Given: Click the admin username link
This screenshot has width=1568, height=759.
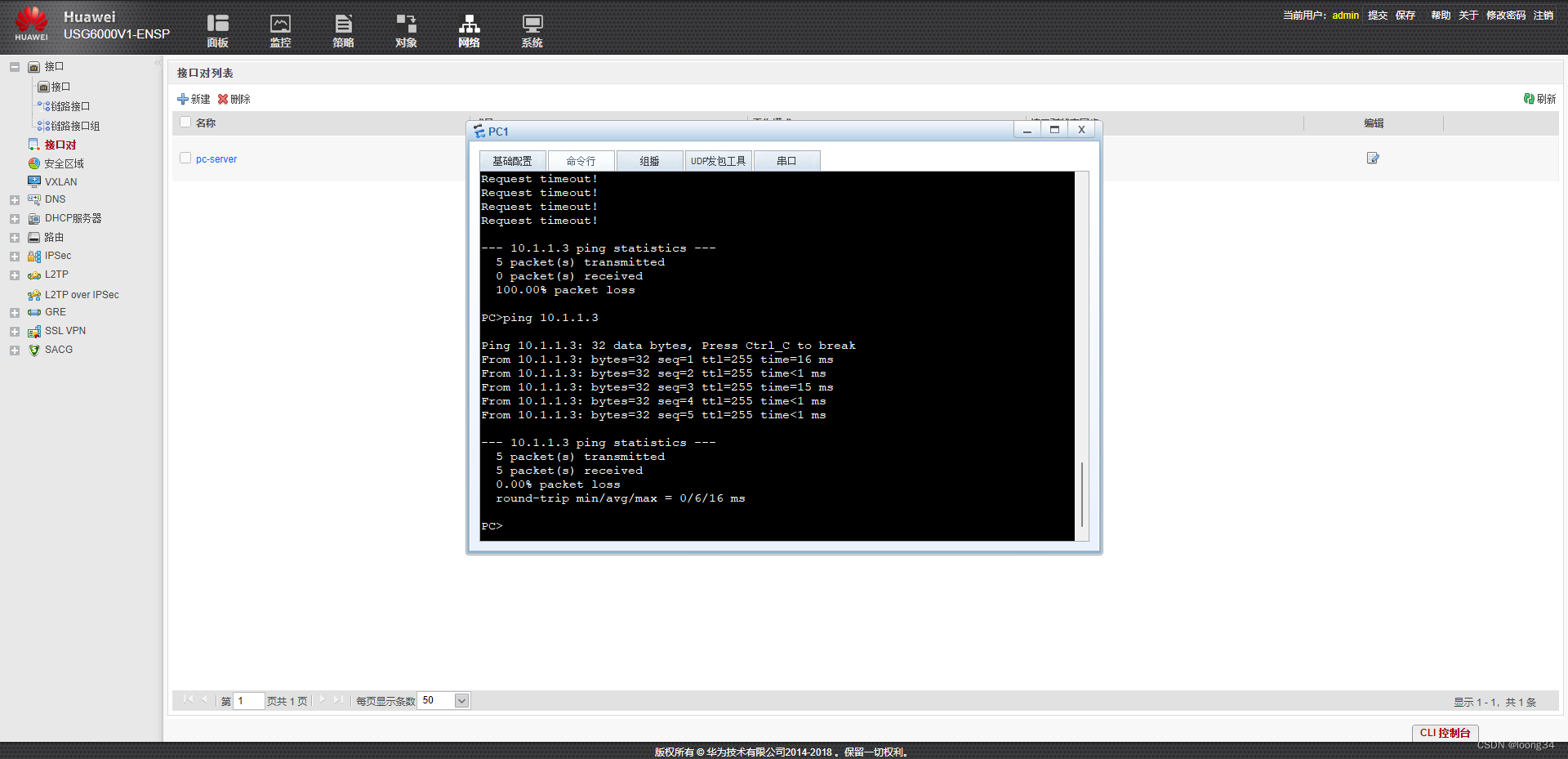Looking at the screenshot, I should pos(1345,16).
